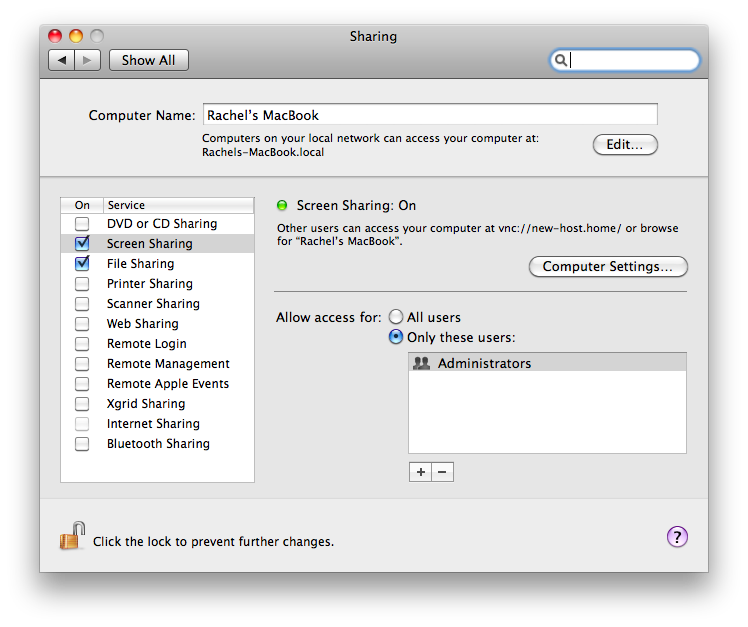
Task: Close the Sharing window with red button
Action: point(55,36)
